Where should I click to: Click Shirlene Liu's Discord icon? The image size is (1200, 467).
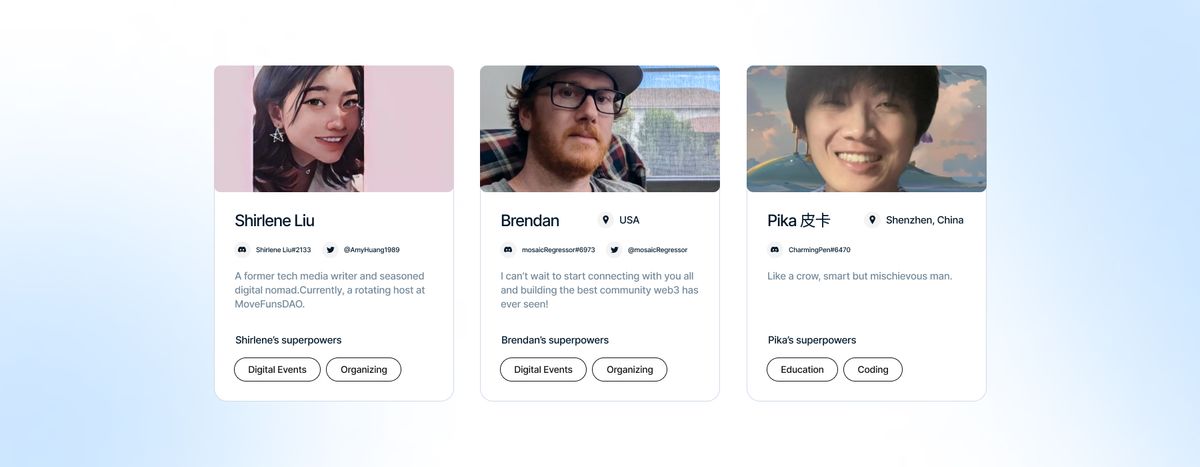pyautogui.click(x=242, y=250)
